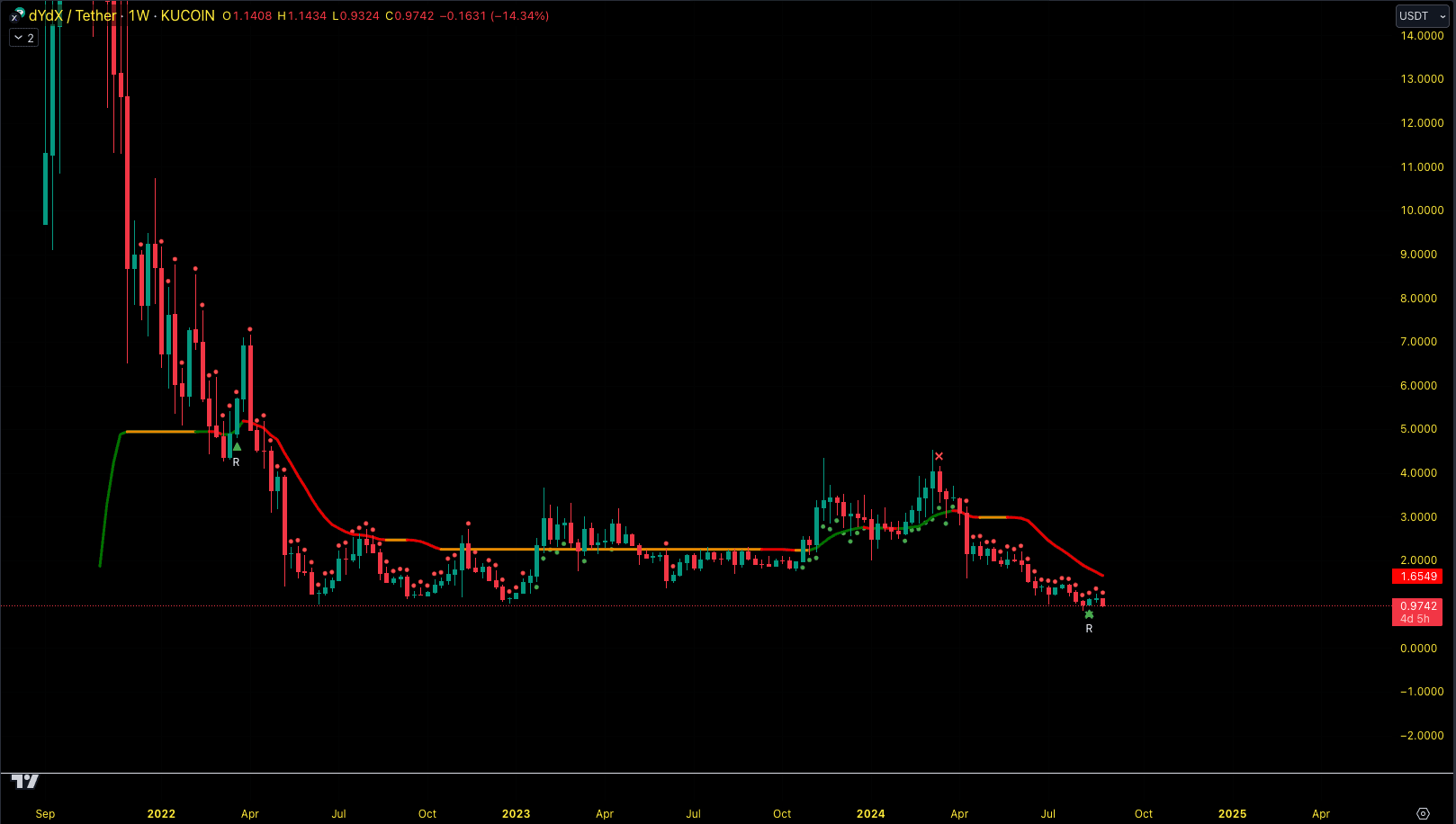Click the green star marker under latest candles
The height and width of the screenshot is (824, 1456).
[1089, 614]
